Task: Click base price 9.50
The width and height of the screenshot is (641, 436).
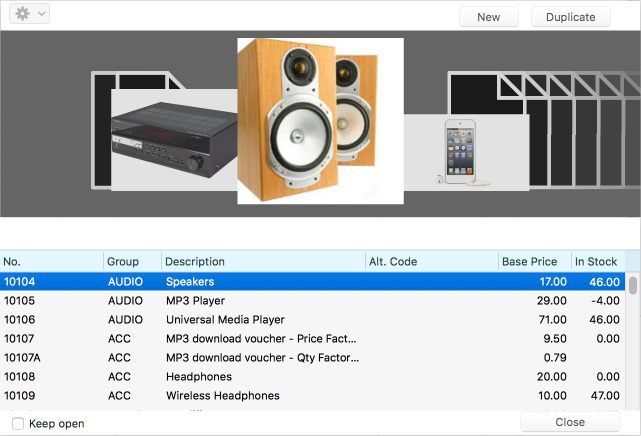Action: 555,339
